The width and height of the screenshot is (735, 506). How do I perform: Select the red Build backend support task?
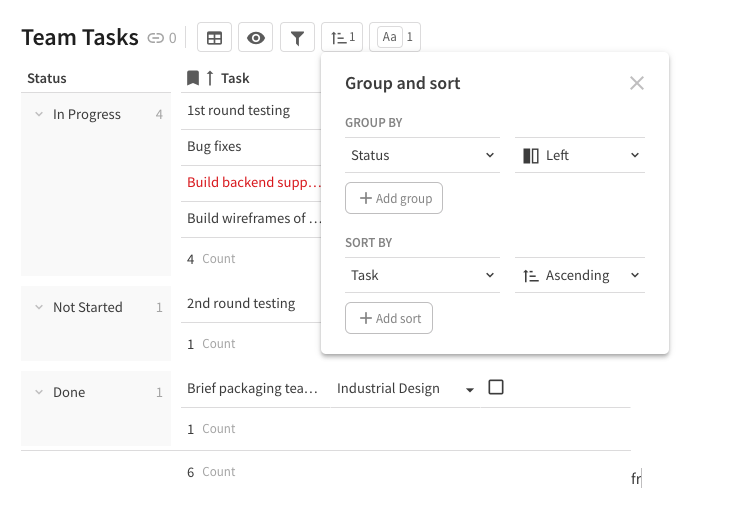254,183
